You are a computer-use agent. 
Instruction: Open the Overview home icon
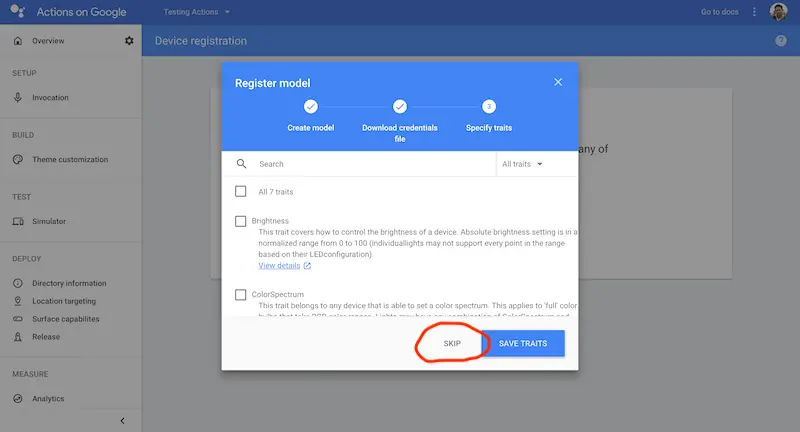(18, 41)
